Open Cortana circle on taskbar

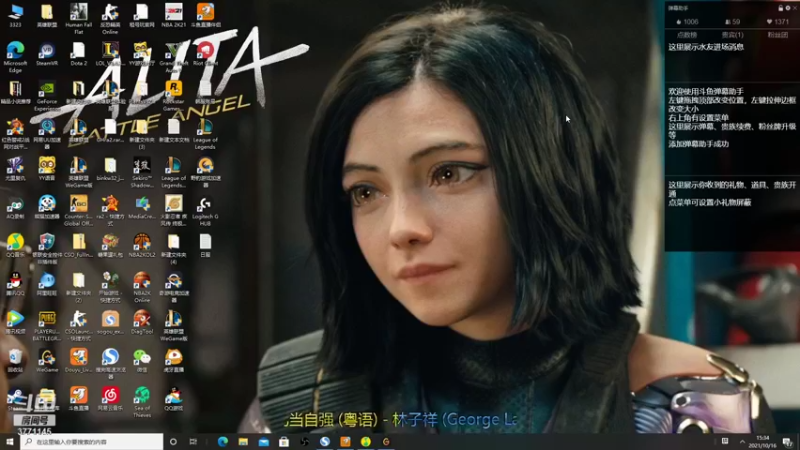tap(173, 441)
